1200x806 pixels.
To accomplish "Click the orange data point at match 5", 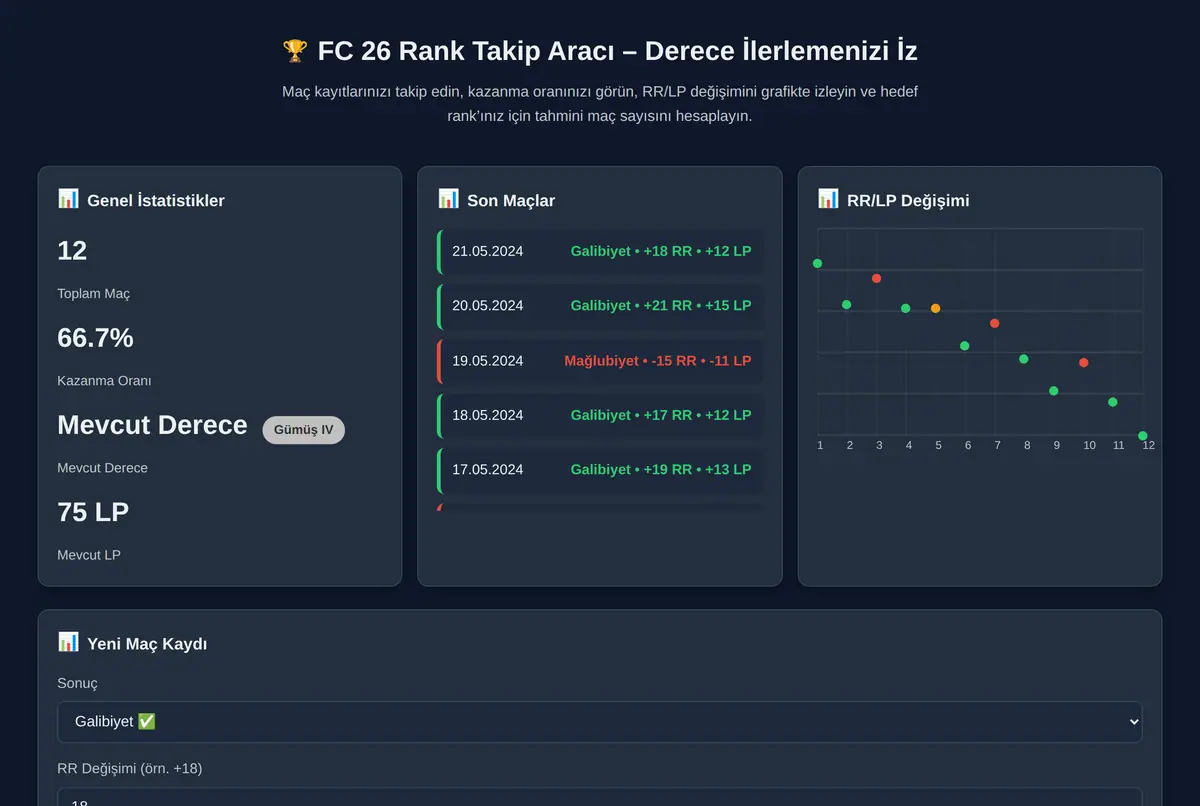I will (x=935, y=308).
